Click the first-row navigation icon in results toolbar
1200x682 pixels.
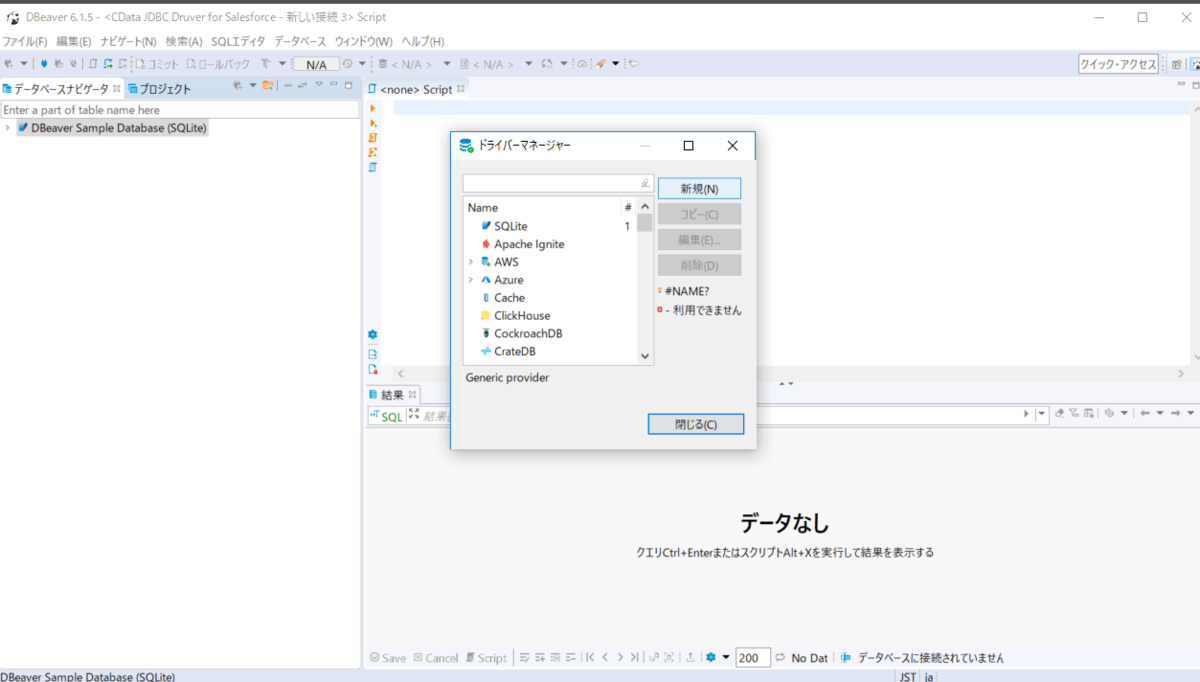(x=590, y=657)
